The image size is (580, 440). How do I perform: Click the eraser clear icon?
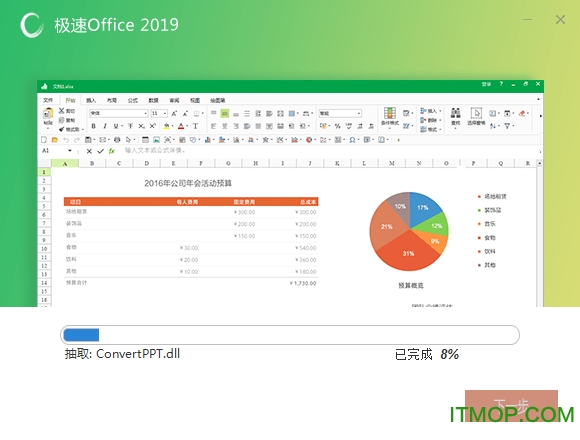coord(522,114)
